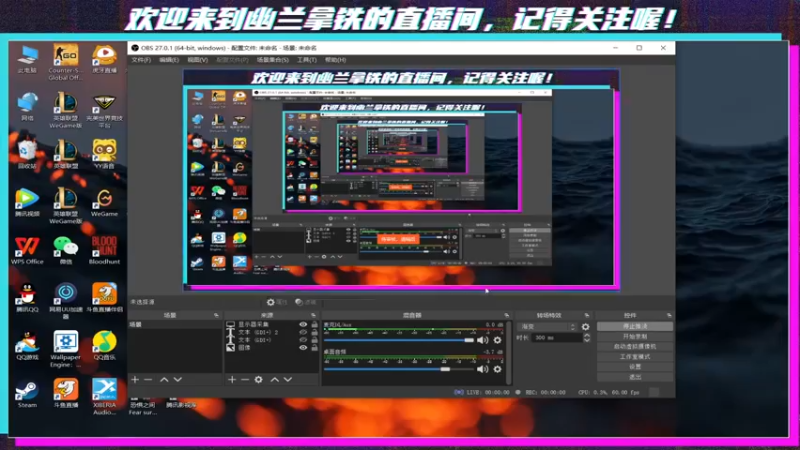Open 设置 from the controls panel
The image size is (800, 450).
[x=635, y=367]
